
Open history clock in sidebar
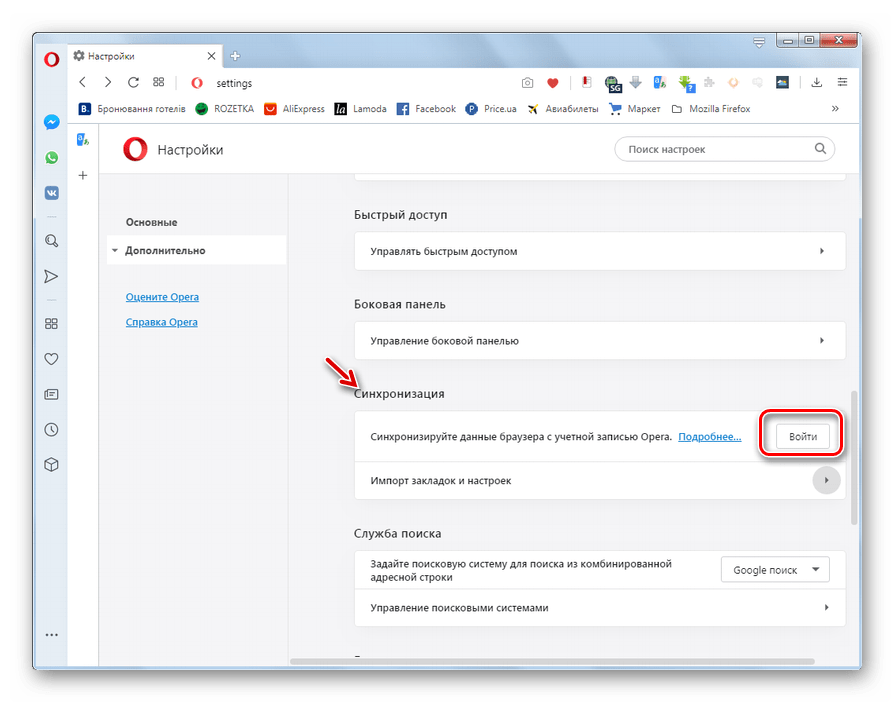[x=51, y=430]
